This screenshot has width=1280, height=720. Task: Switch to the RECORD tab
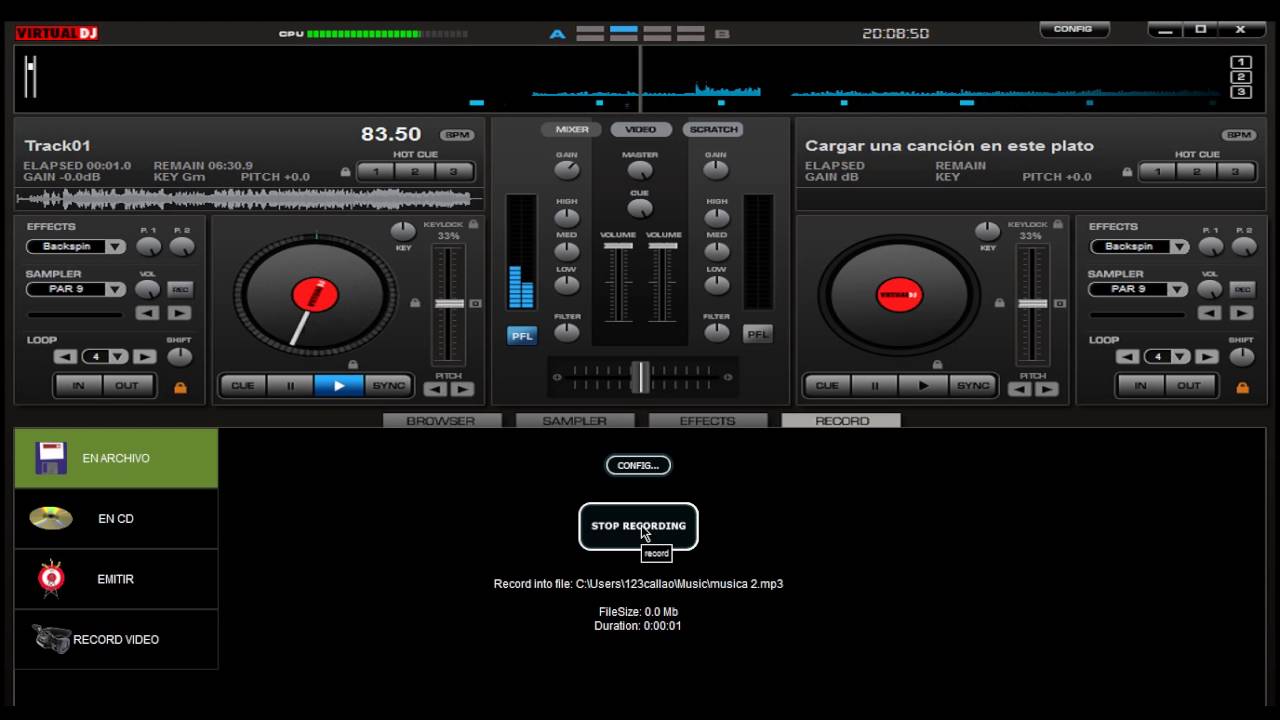(842, 421)
